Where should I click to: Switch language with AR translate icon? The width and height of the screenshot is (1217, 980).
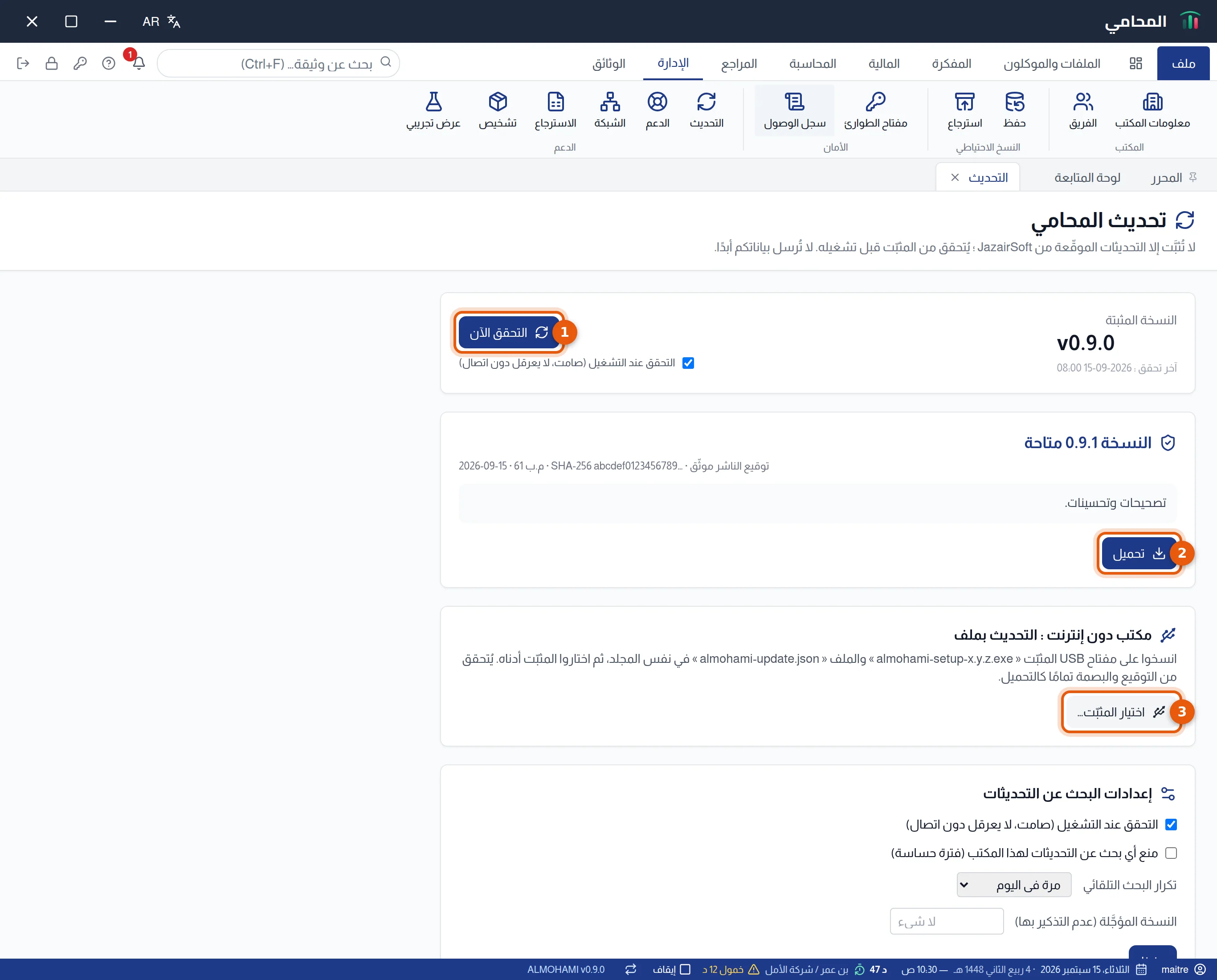pyautogui.click(x=161, y=21)
